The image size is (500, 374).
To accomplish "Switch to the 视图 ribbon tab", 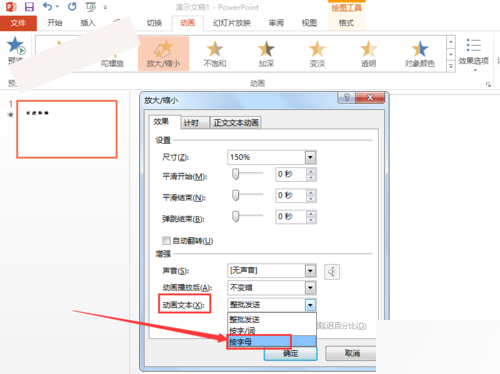I will click(309, 23).
